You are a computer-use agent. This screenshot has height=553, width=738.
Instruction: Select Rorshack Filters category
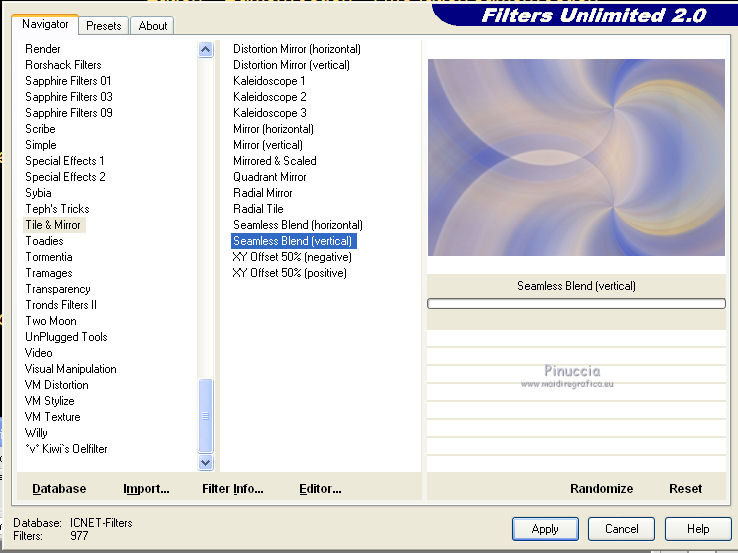63,65
